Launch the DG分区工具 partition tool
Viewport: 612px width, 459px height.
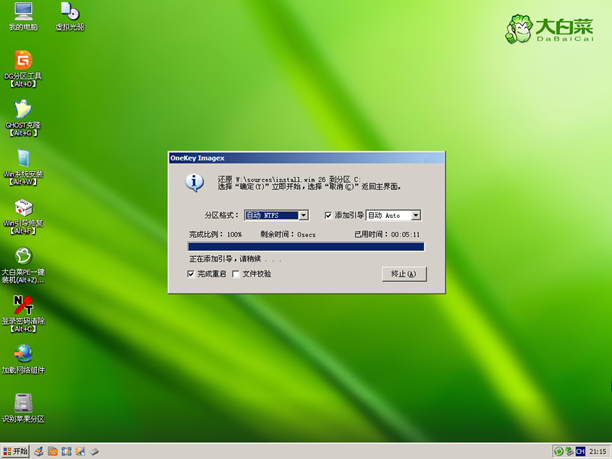(22, 62)
